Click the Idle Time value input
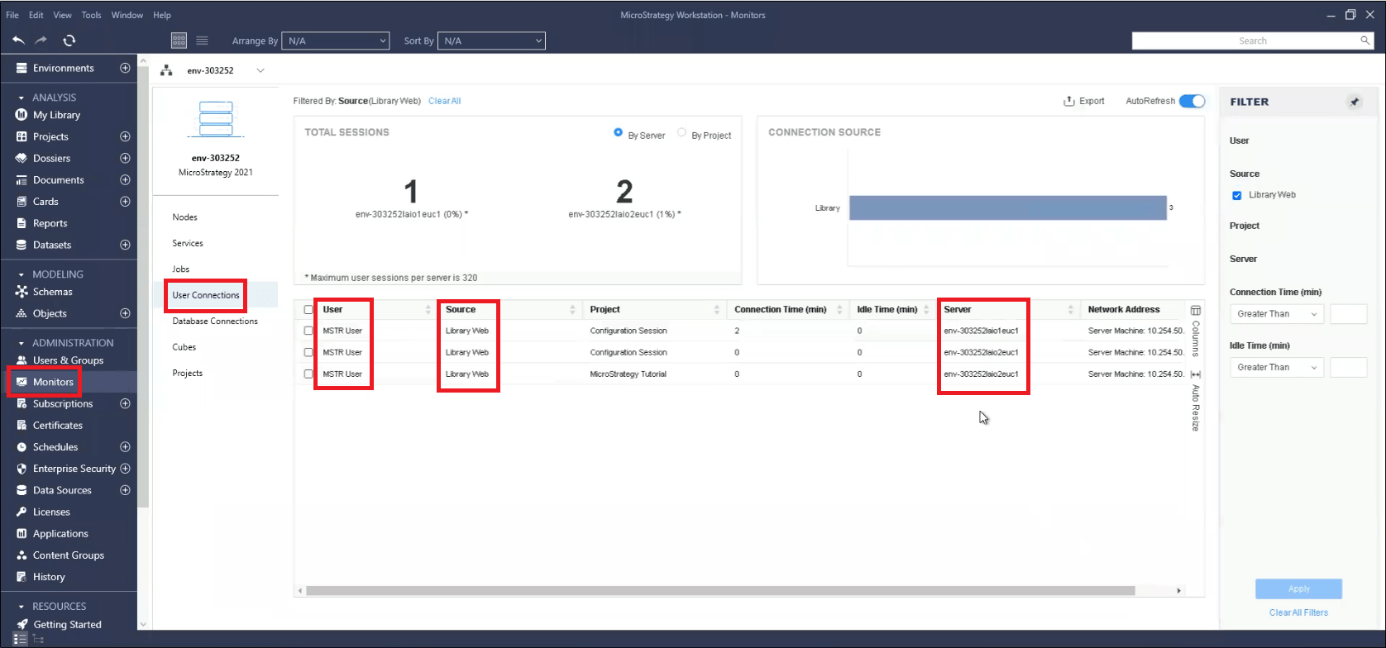This screenshot has height=648, width=1386. click(1348, 367)
